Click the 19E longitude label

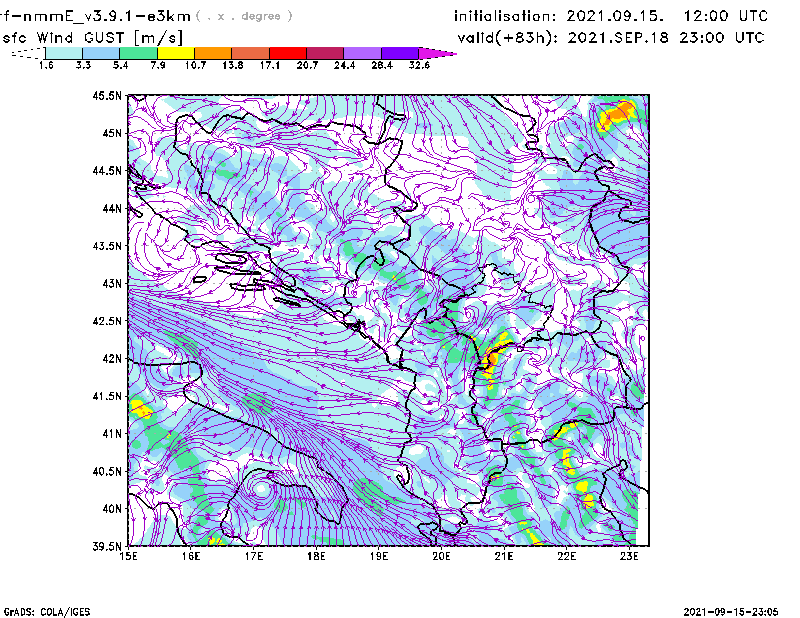click(x=379, y=556)
